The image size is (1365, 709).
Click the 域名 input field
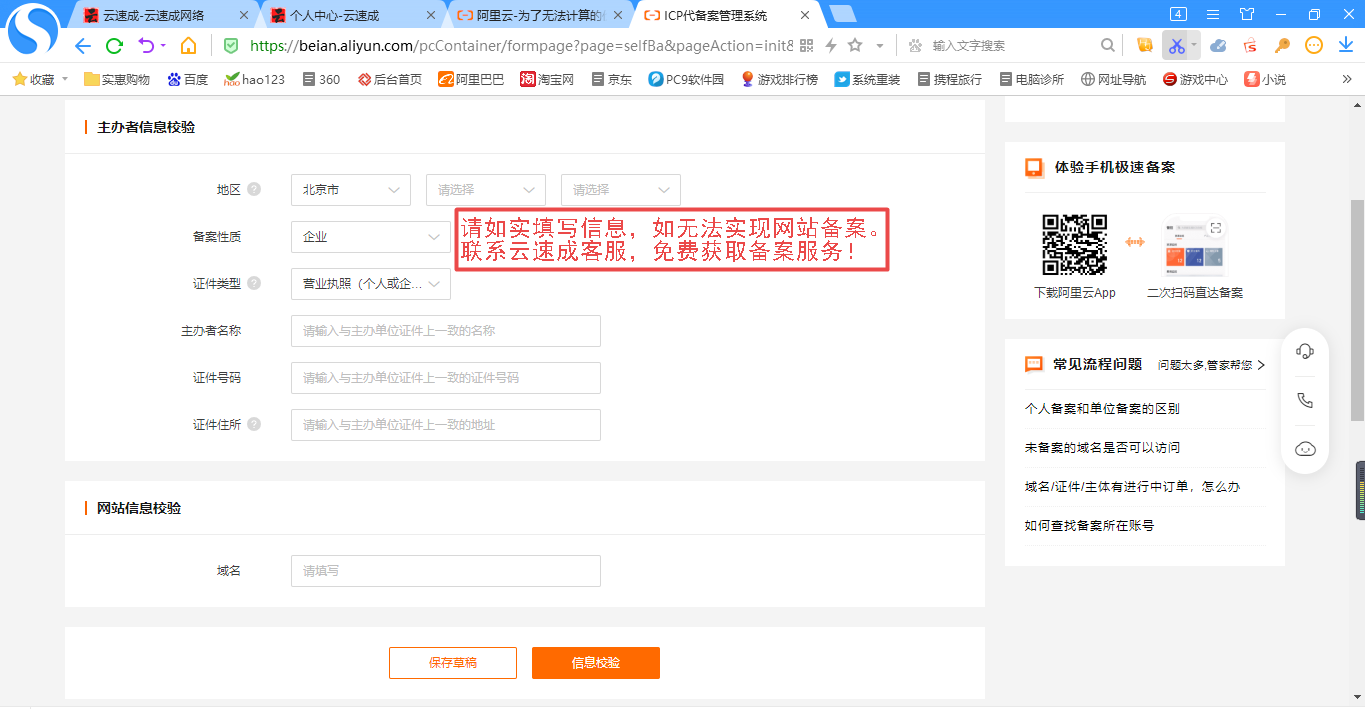coord(445,571)
